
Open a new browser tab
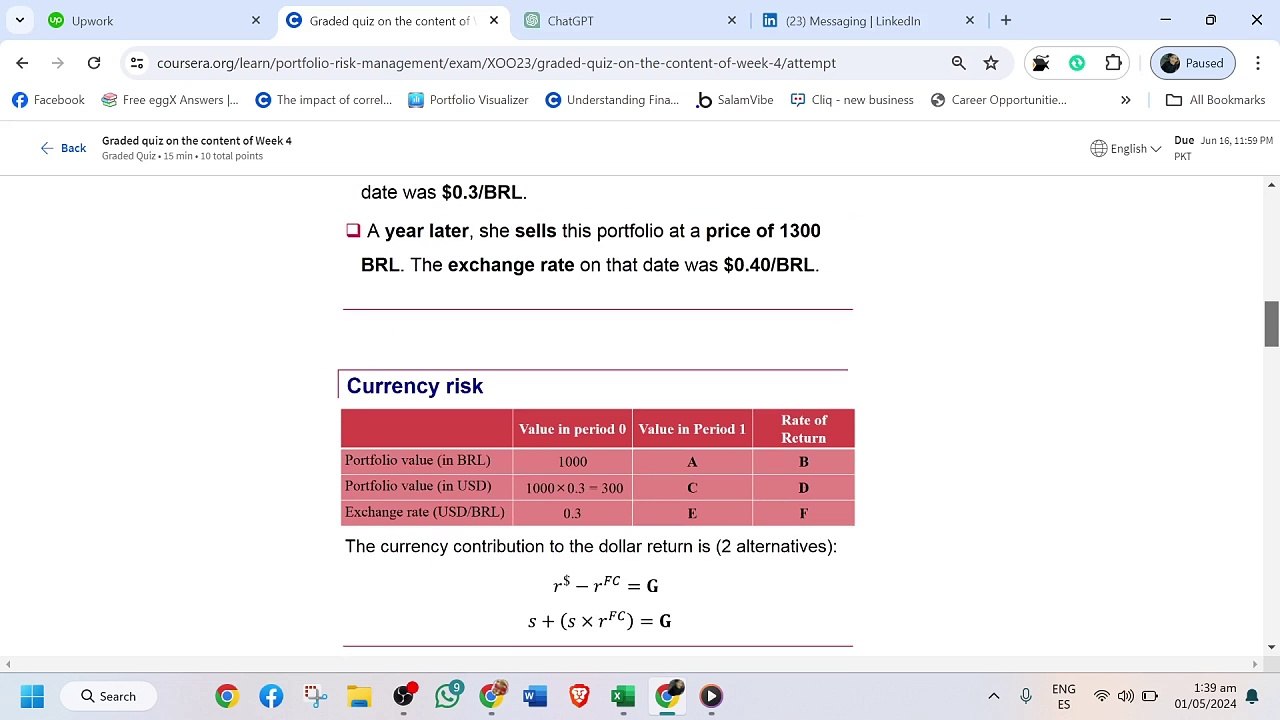click(1006, 20)
